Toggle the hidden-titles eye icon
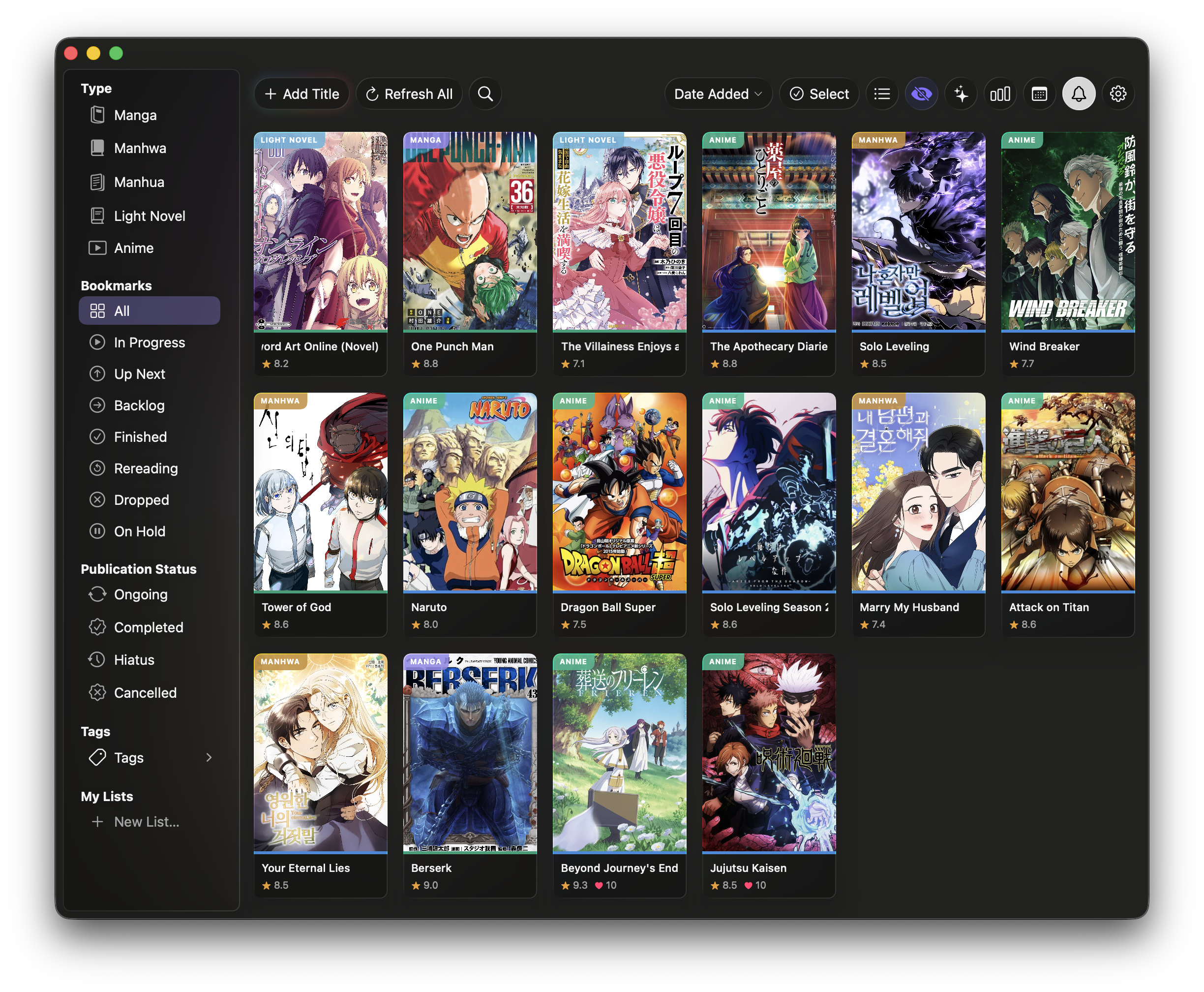 [921, 93]
